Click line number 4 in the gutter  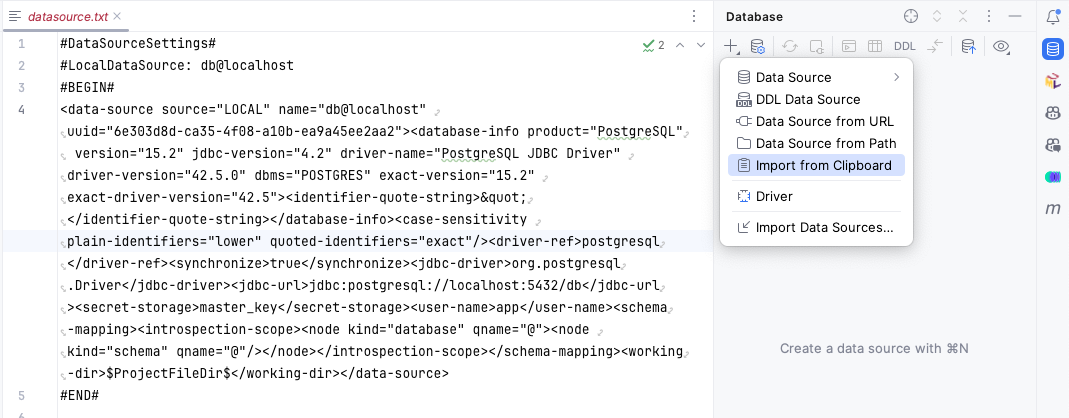22,110
